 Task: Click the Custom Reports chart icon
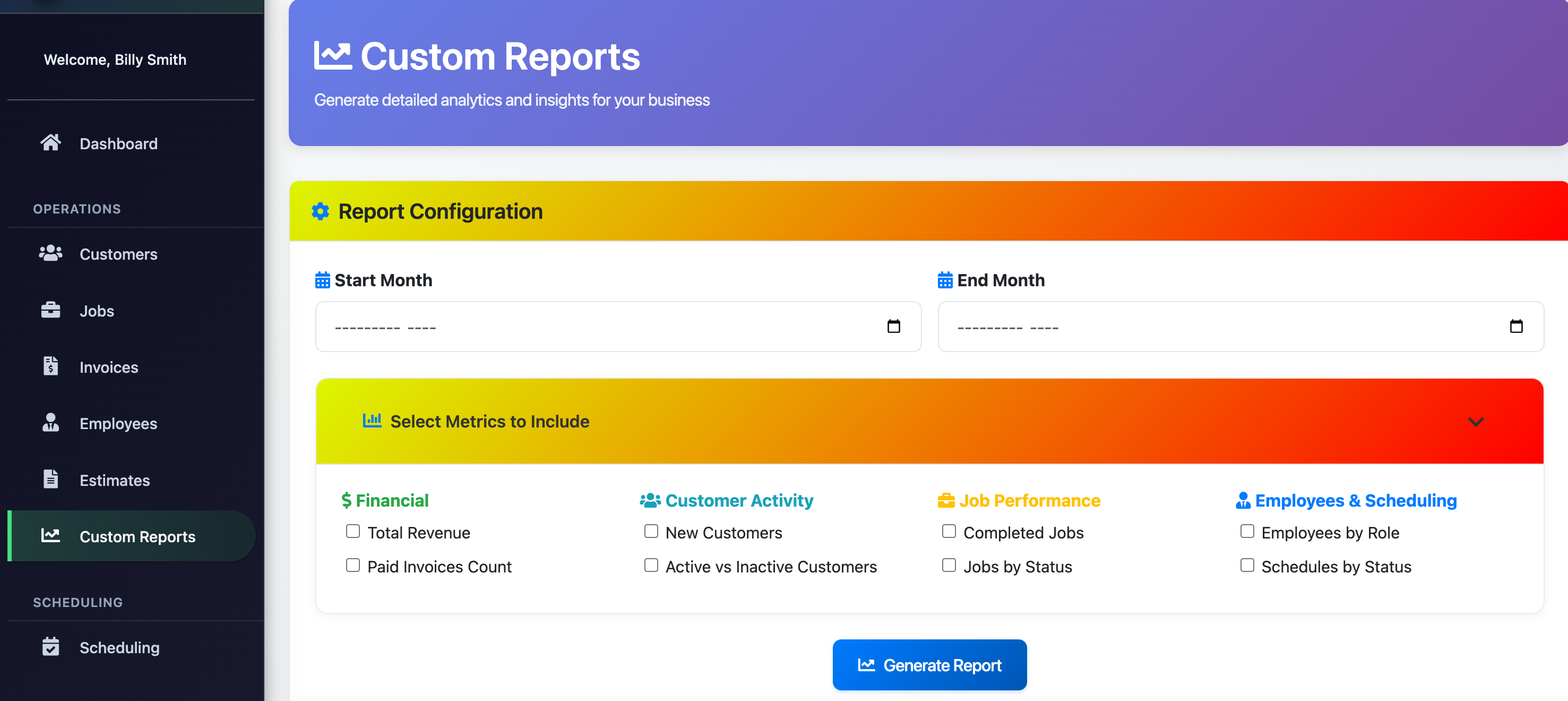[51, 536]
